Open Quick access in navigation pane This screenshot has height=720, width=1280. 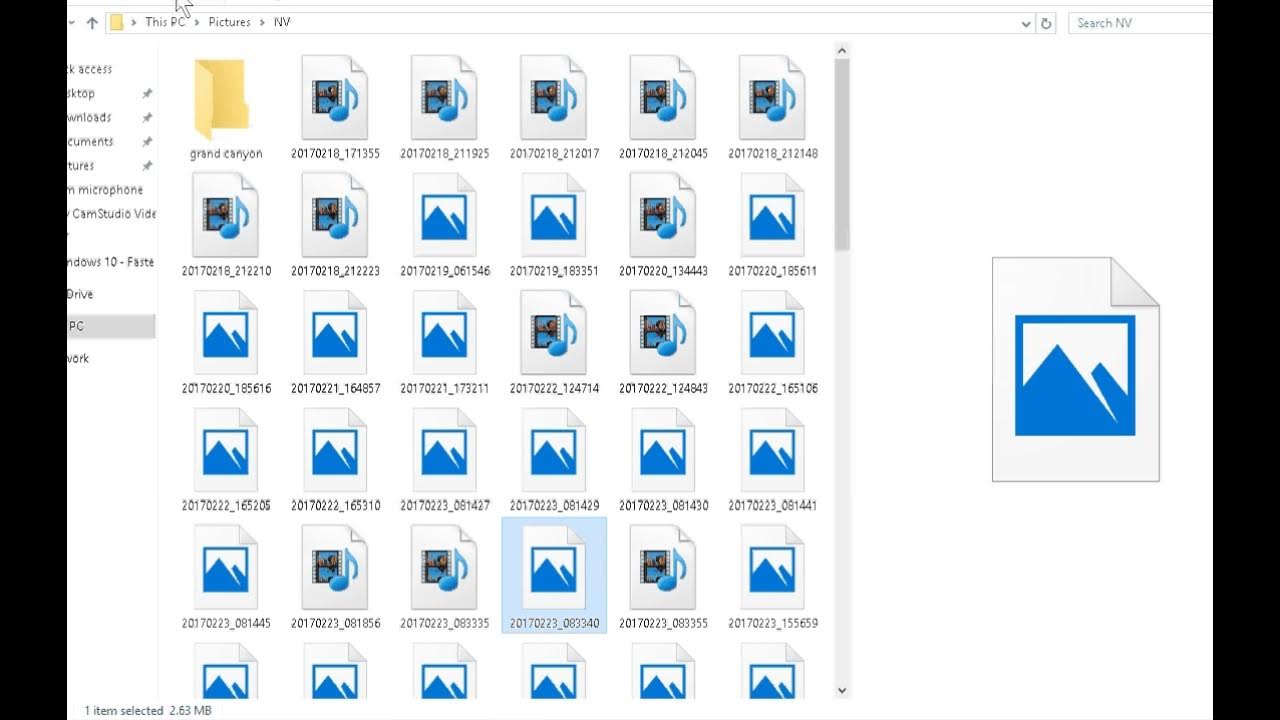[90, 69]
